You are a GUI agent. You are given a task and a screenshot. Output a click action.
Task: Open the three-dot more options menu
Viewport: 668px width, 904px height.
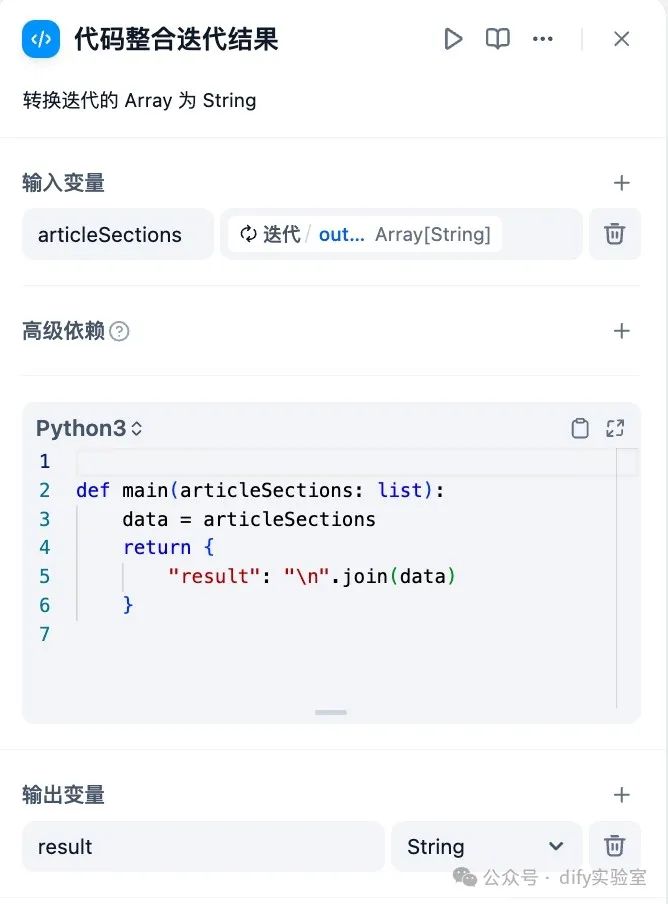click(x=543, y=39)
